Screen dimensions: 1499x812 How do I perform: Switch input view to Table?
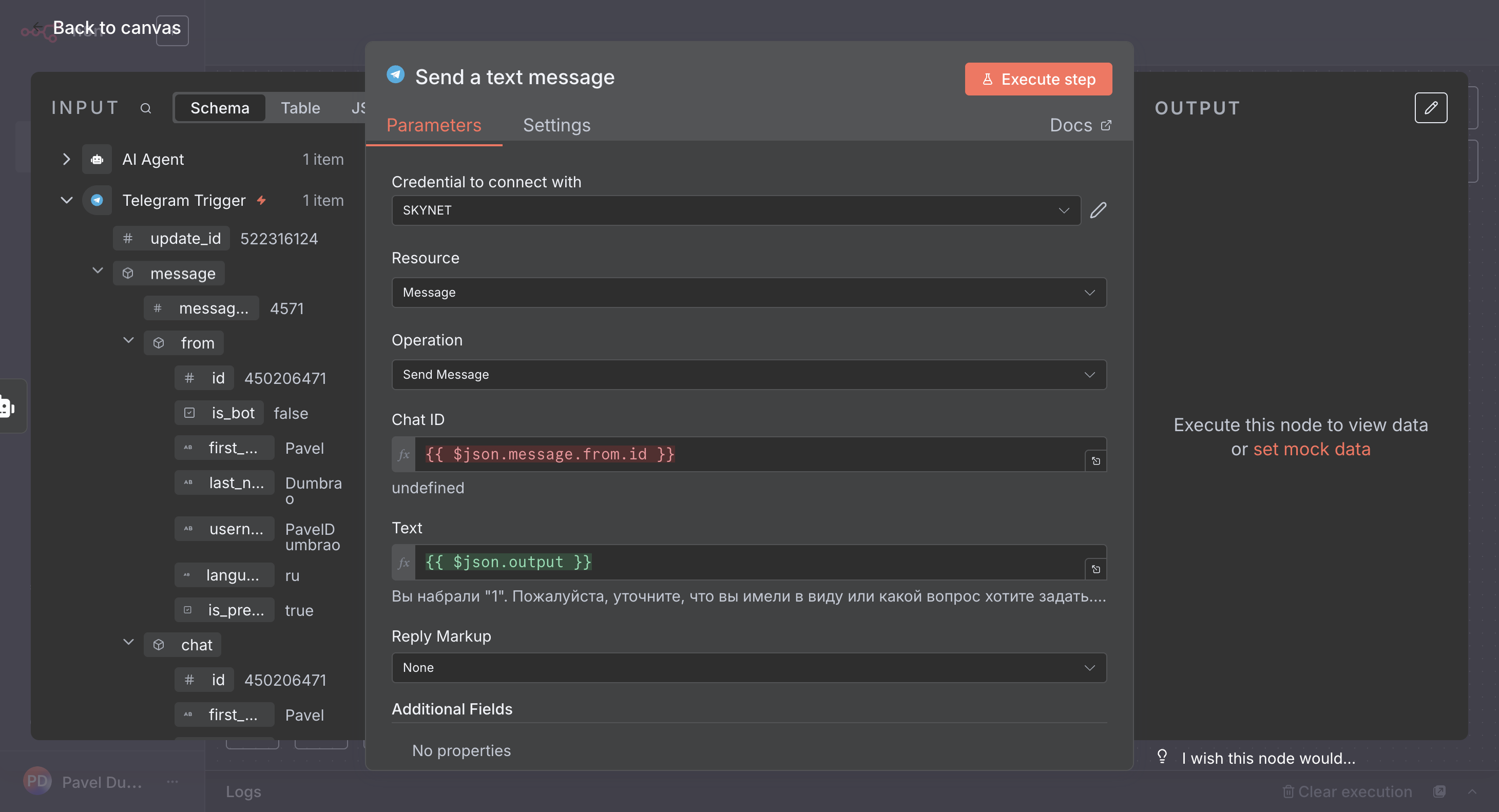(300, 108)
